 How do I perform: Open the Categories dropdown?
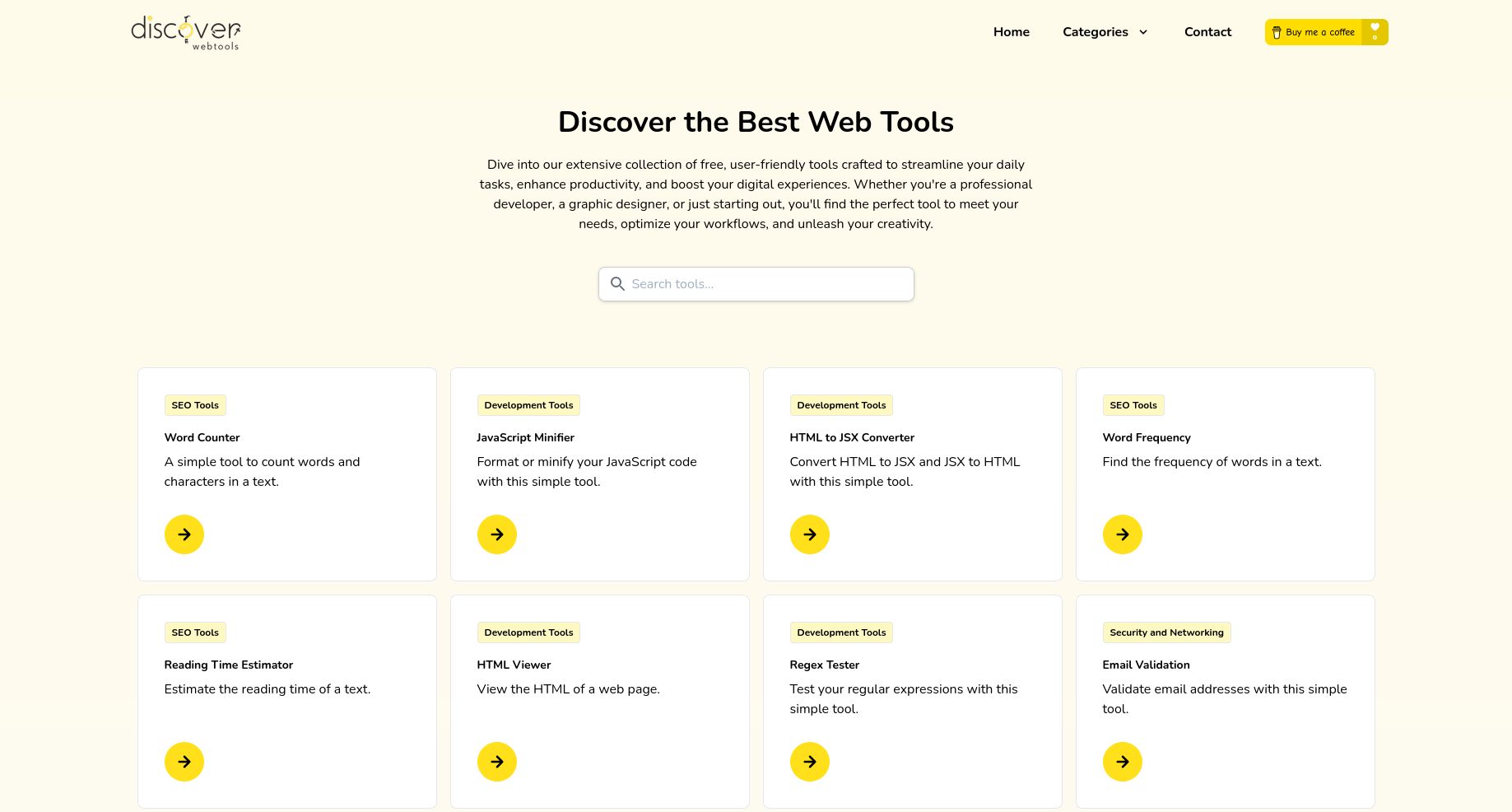[1104, 32]
